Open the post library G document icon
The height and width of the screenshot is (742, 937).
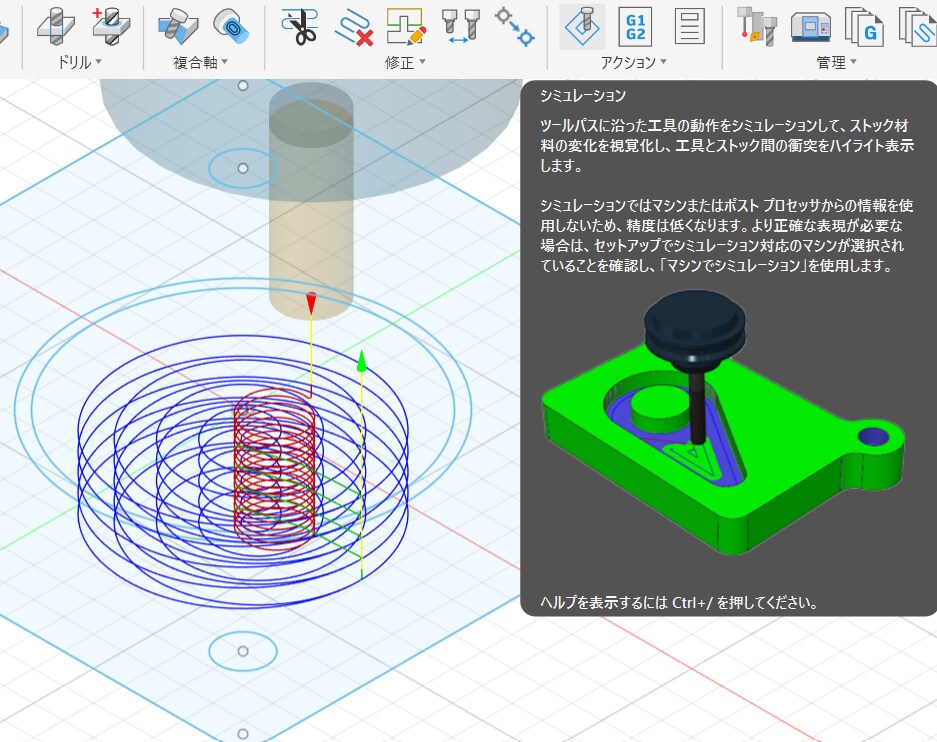pyautogui.click(x=864, y=27)
